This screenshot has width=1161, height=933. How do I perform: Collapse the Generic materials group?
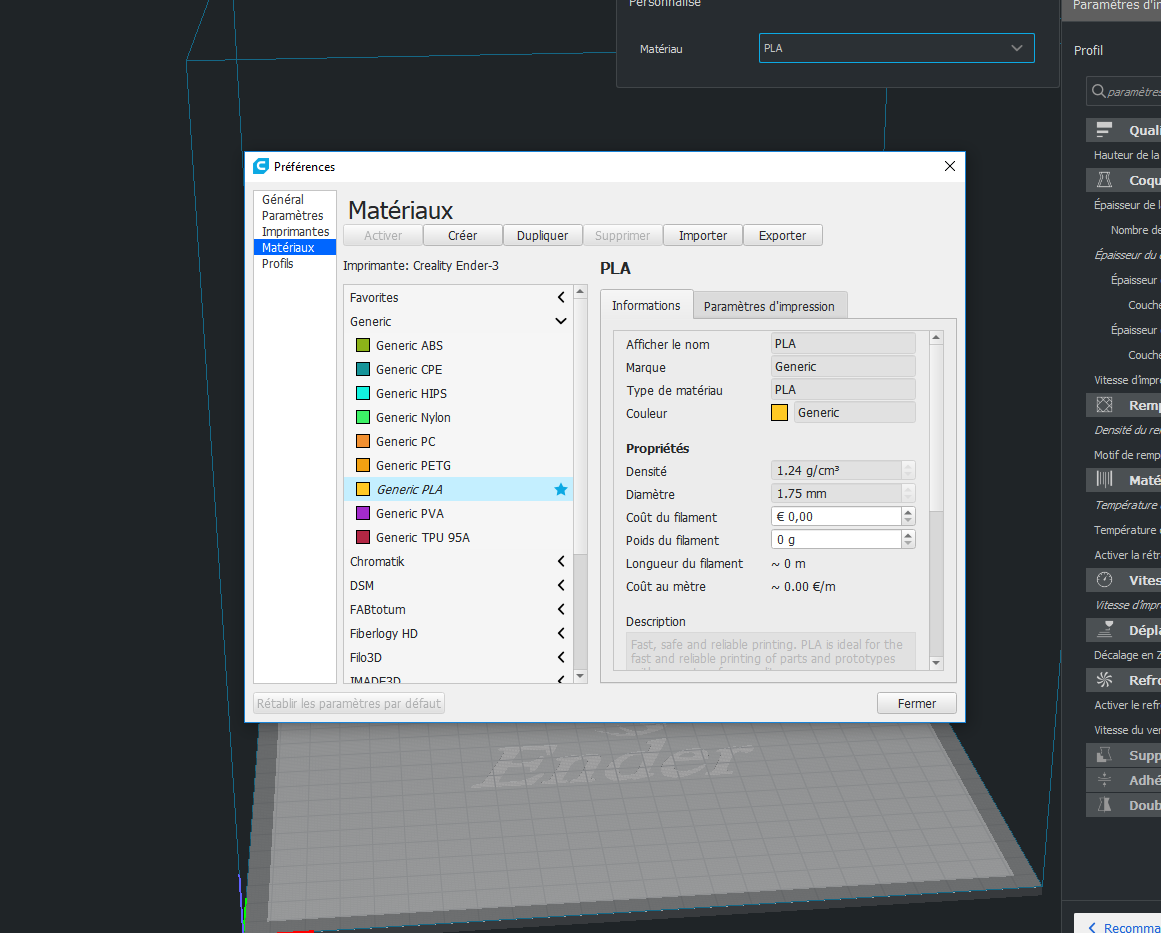click(x=561, y=321)
